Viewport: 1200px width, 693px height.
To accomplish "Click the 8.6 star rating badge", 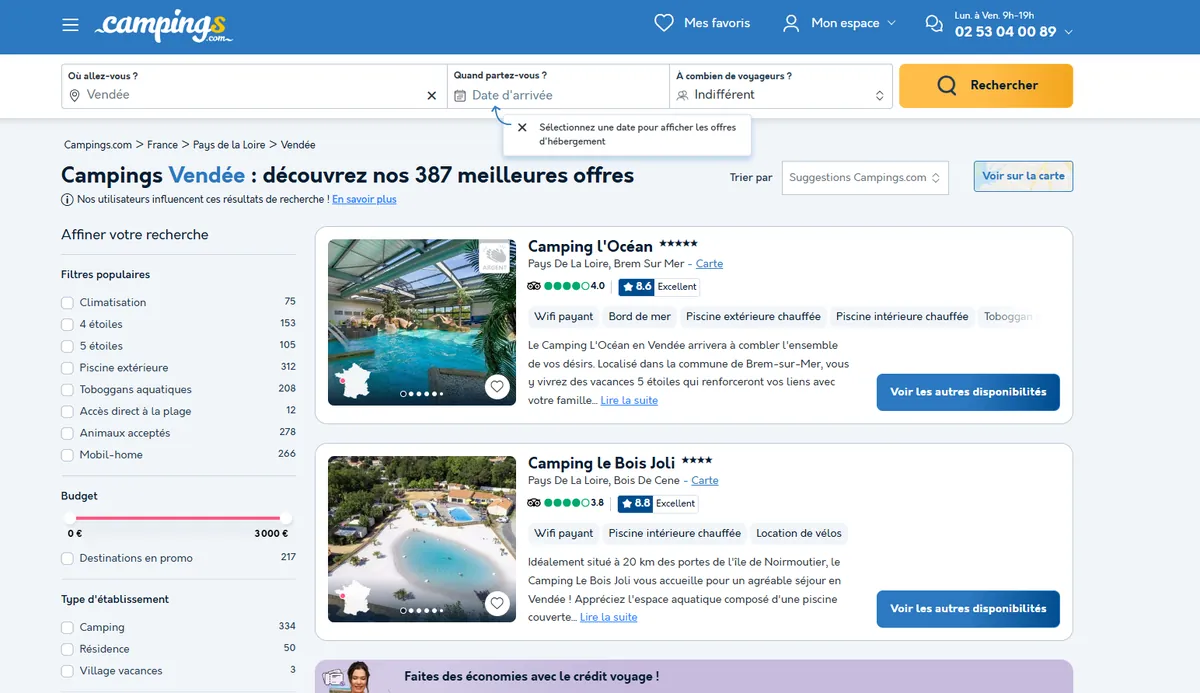I will click(x=636, y=287).
